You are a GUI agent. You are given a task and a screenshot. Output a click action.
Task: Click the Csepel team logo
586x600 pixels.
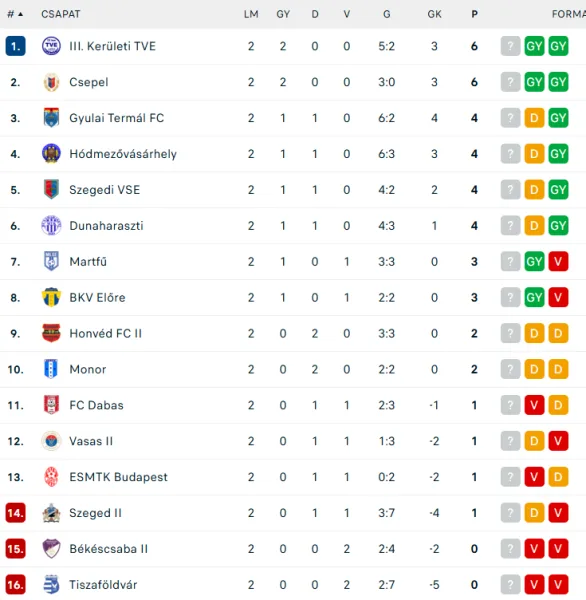pos(51,82)
